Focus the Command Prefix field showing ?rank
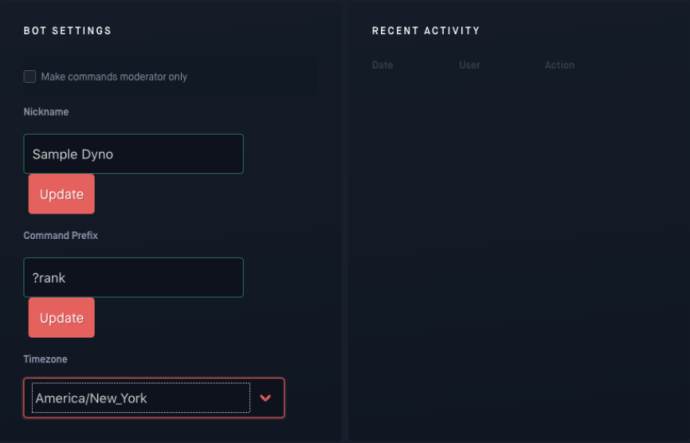690x443 pixels. pyautogui.click(x=133, y=278)
